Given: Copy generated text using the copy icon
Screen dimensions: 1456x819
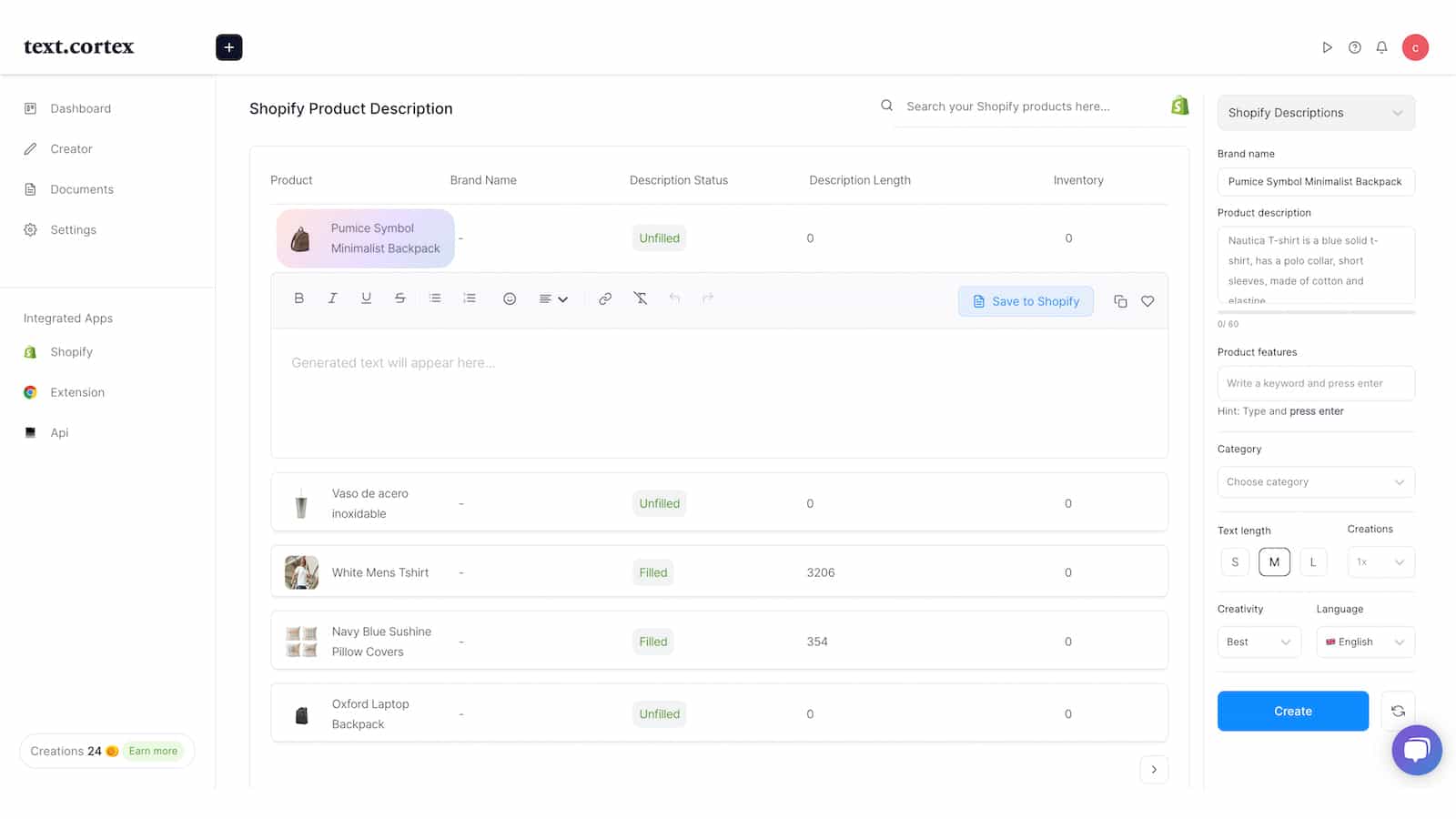Looking at the screenshot, I should click(1120, 300).
